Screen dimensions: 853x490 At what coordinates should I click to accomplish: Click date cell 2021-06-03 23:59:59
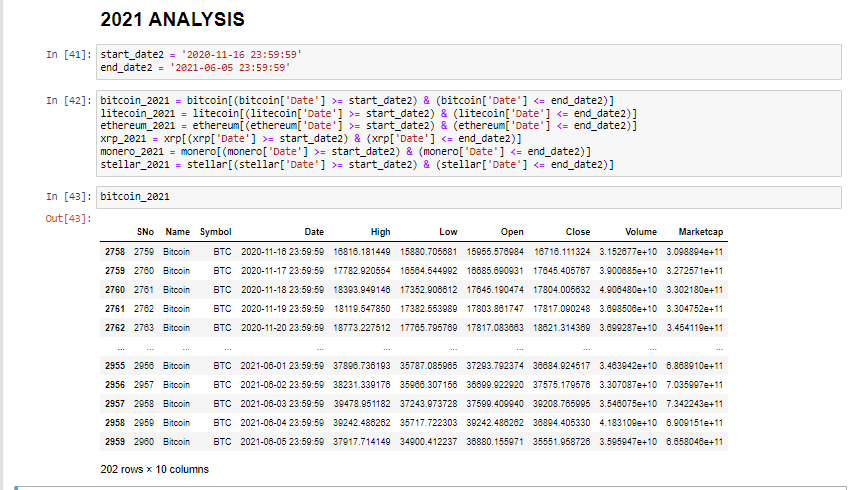(x=282, y=404)
